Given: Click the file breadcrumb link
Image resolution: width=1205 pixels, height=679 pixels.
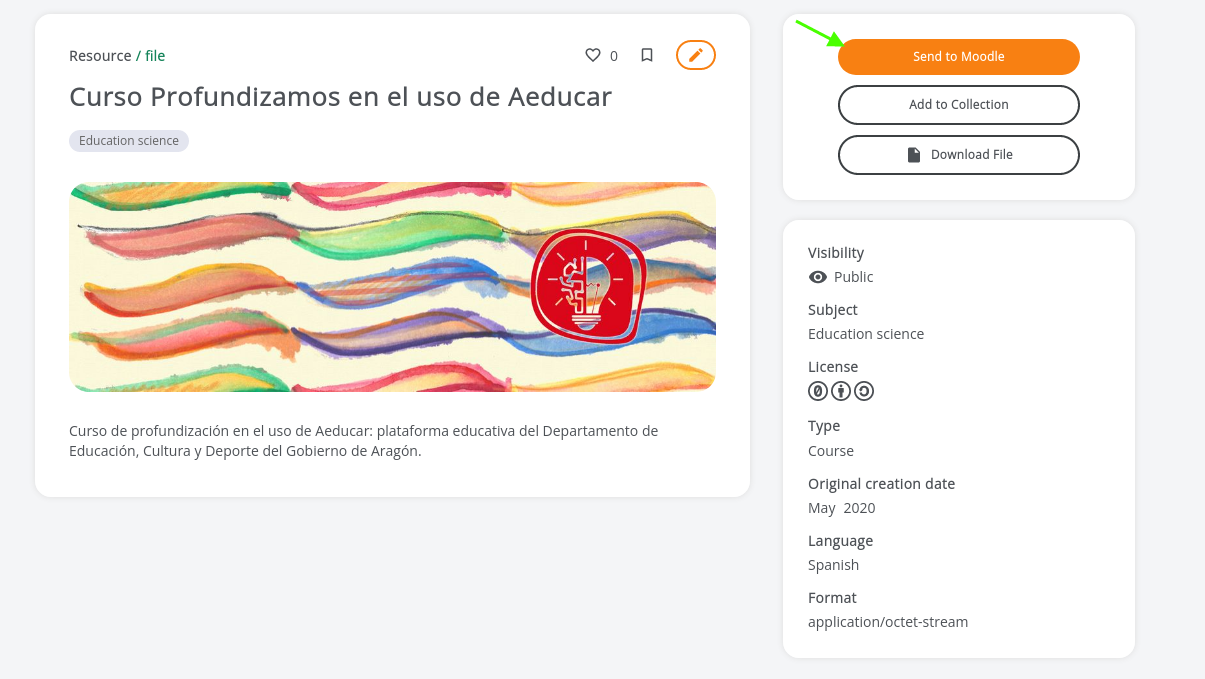Looking at the screenshot, I should (x=155, y=56).
